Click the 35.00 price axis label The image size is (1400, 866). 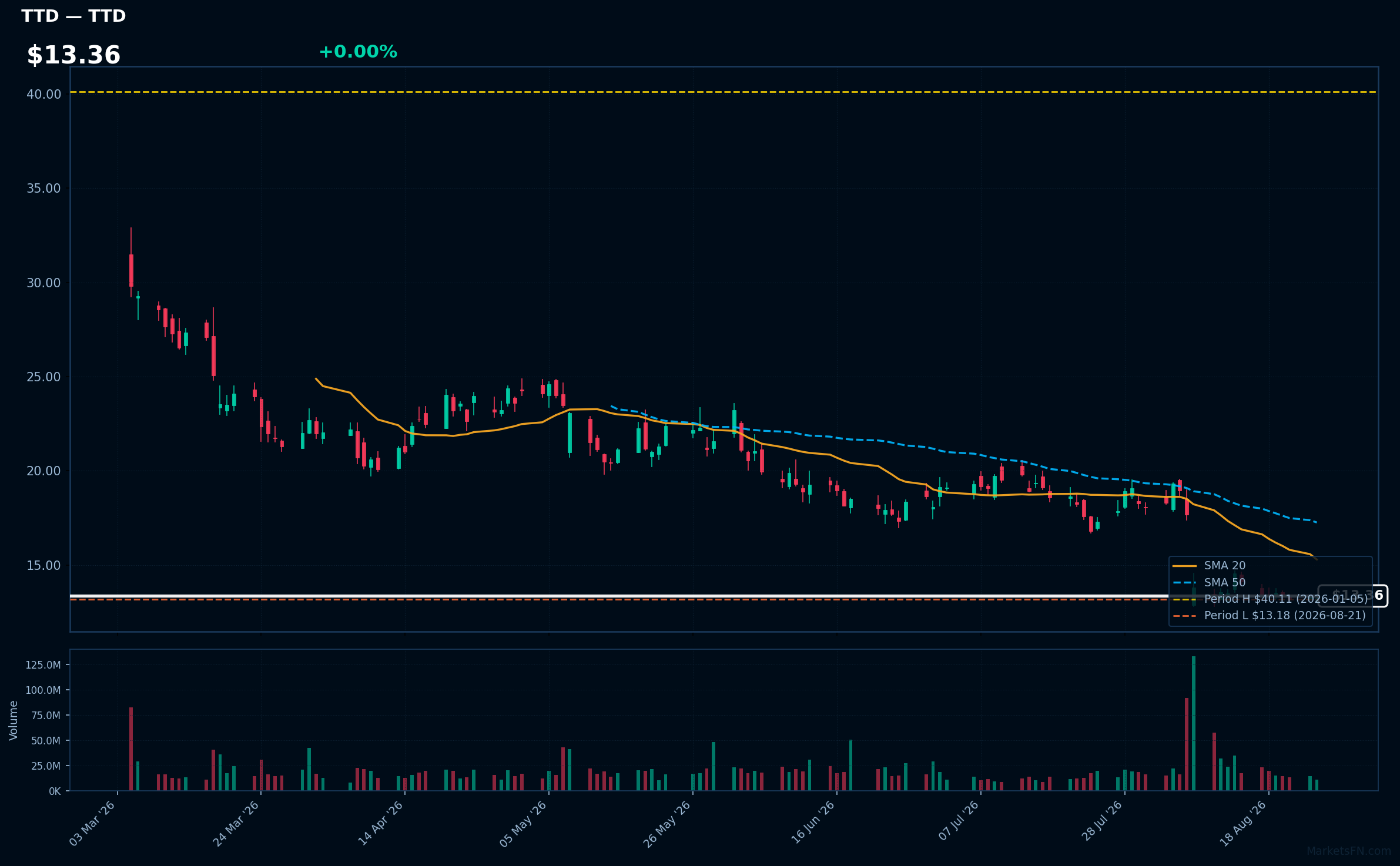43,189
